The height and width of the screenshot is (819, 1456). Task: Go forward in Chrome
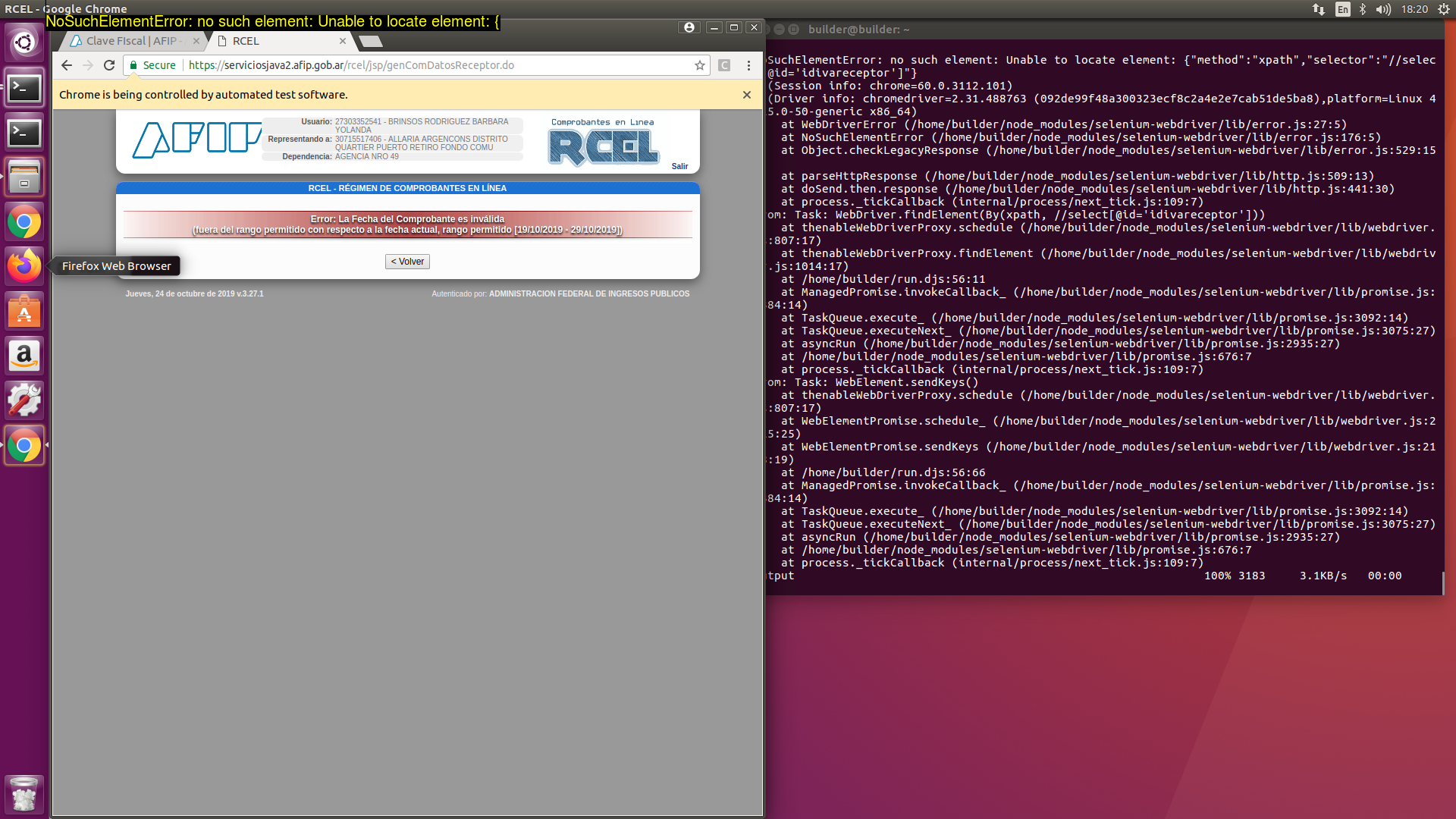click(88, 65)
